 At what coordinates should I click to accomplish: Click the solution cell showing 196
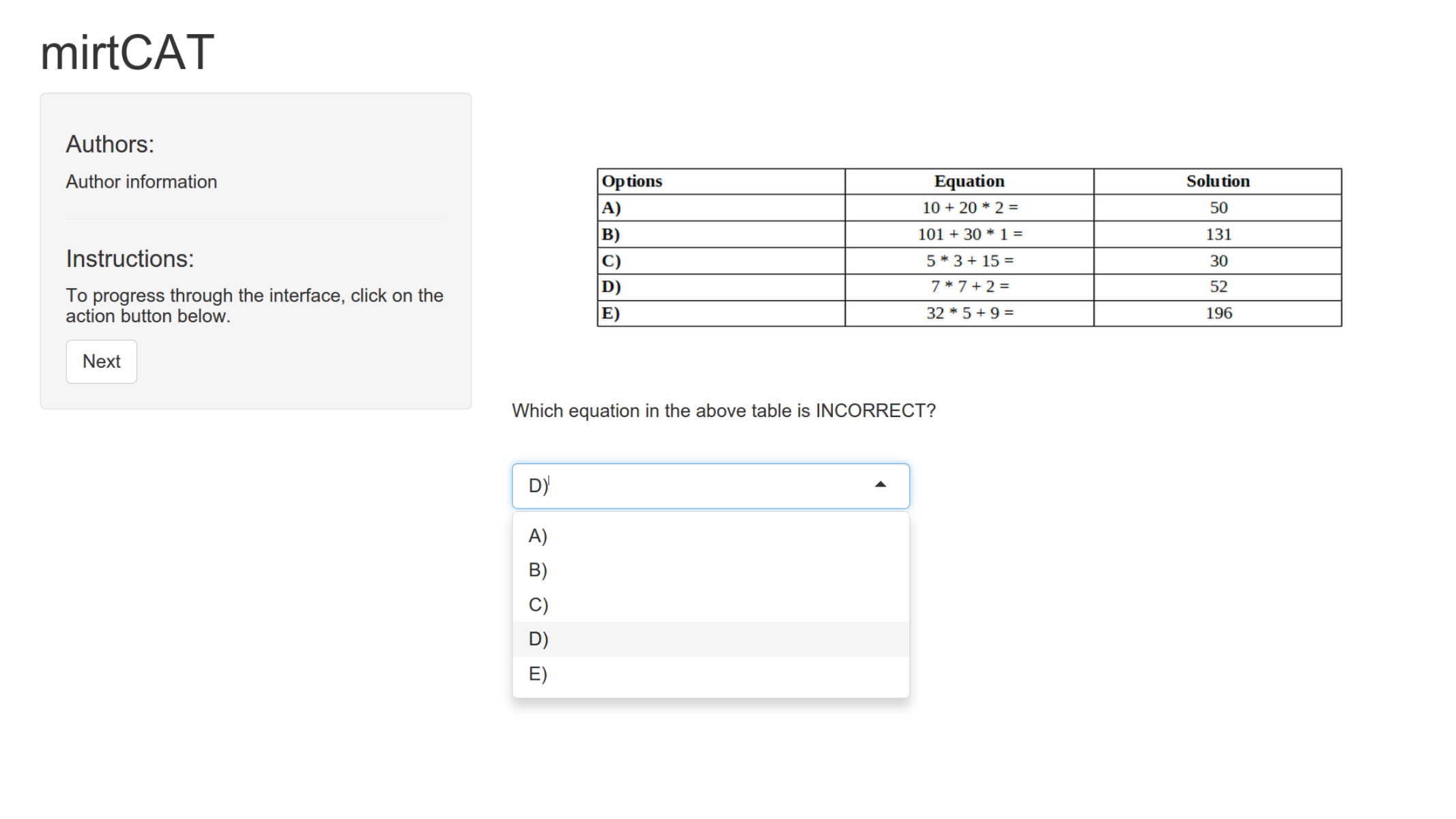[1218, 314]
